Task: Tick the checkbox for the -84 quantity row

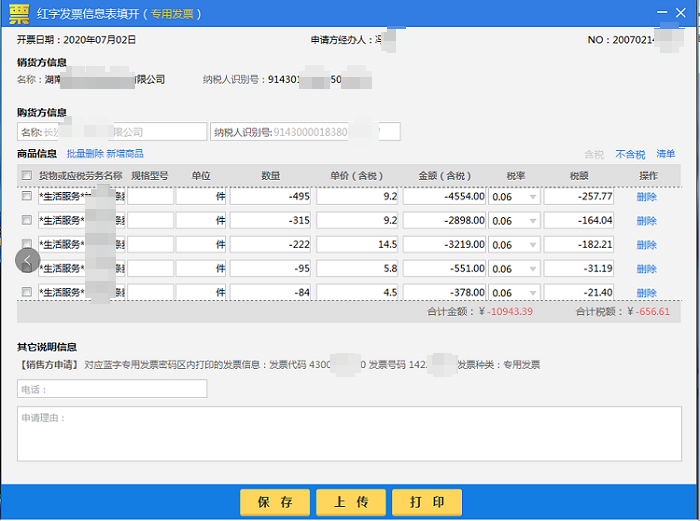Action: [26, 292]
